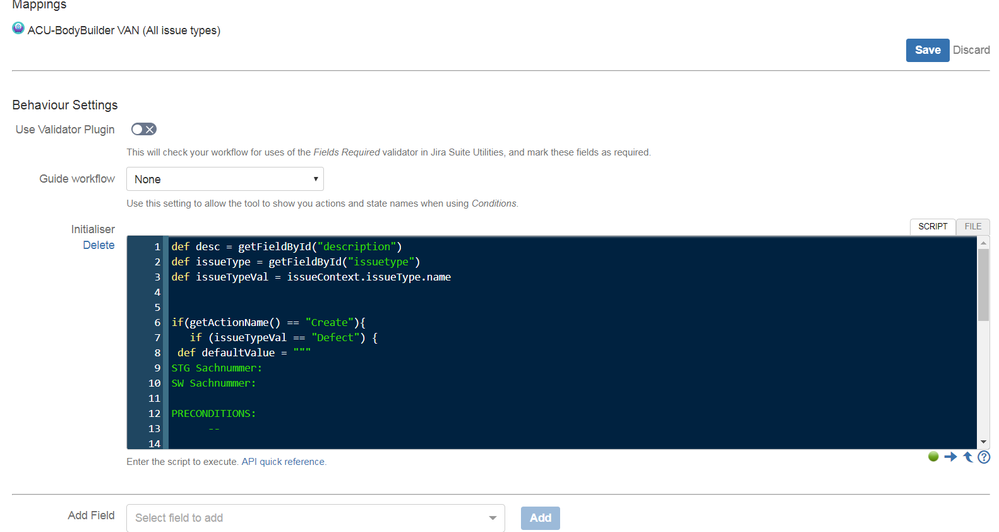Click code line defining issueTypeVal
The width and height of the screenshot is (999, 532).
pyautogui.click(x=311, y=277)
